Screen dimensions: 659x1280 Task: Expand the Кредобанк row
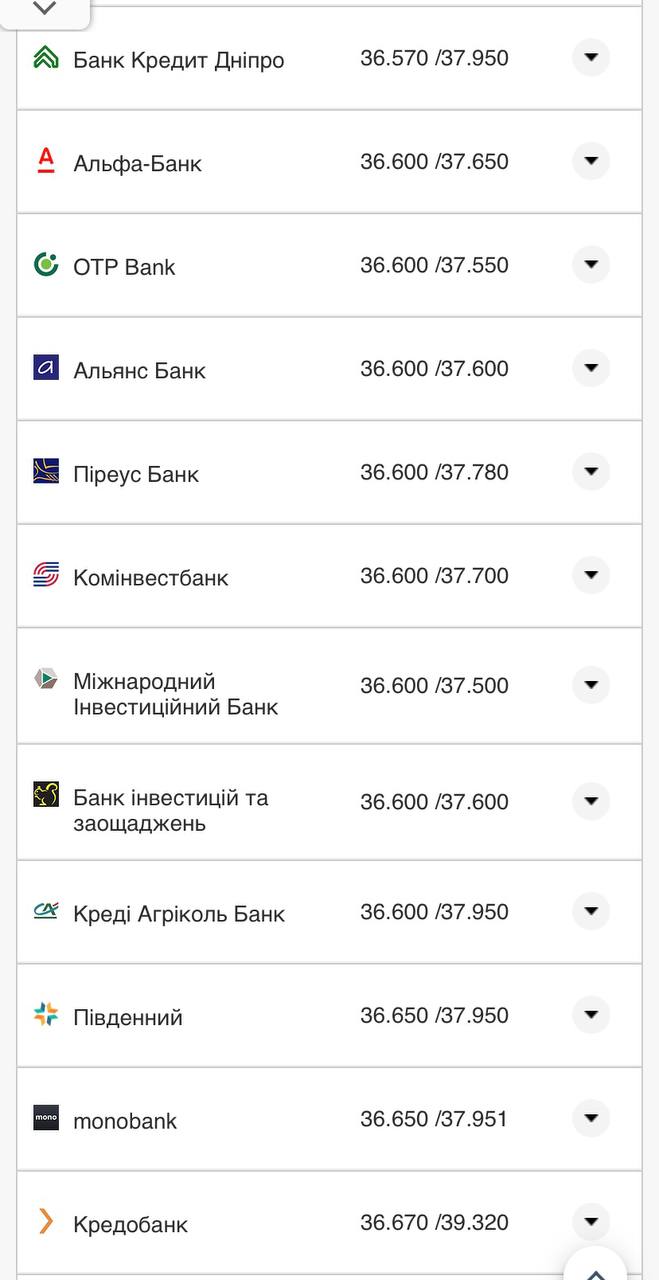[x=591, y=1223]
